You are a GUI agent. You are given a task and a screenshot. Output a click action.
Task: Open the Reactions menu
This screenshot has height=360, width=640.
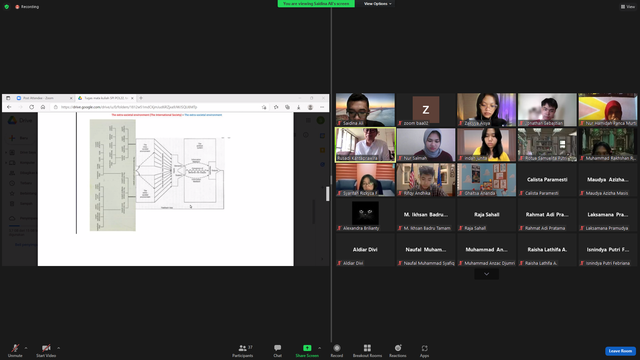398,351
